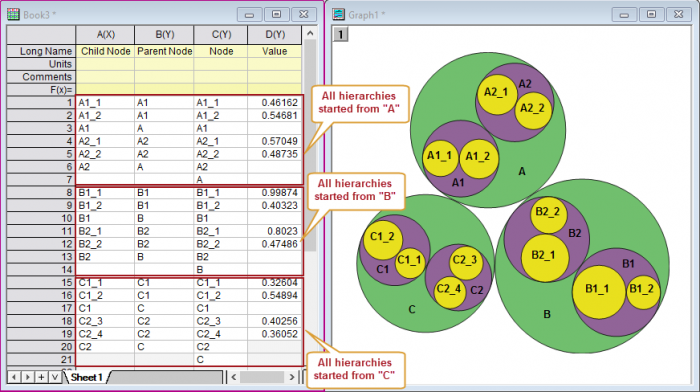Select cell with value 0.36052
This screenshot has height=392, width=700.
pyautogui.click(x=275, y=334)
